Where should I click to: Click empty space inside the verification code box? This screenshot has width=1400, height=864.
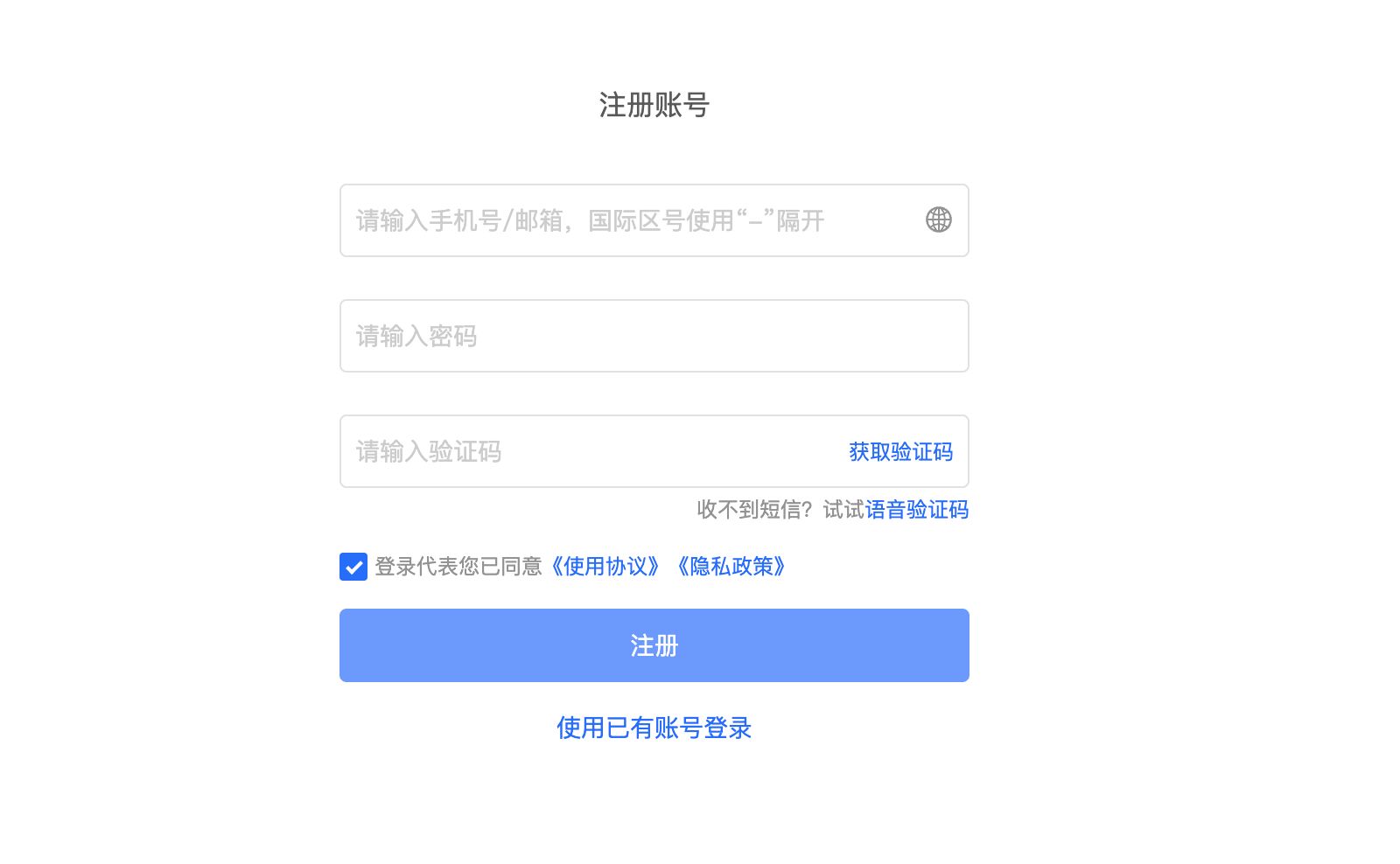674,451
